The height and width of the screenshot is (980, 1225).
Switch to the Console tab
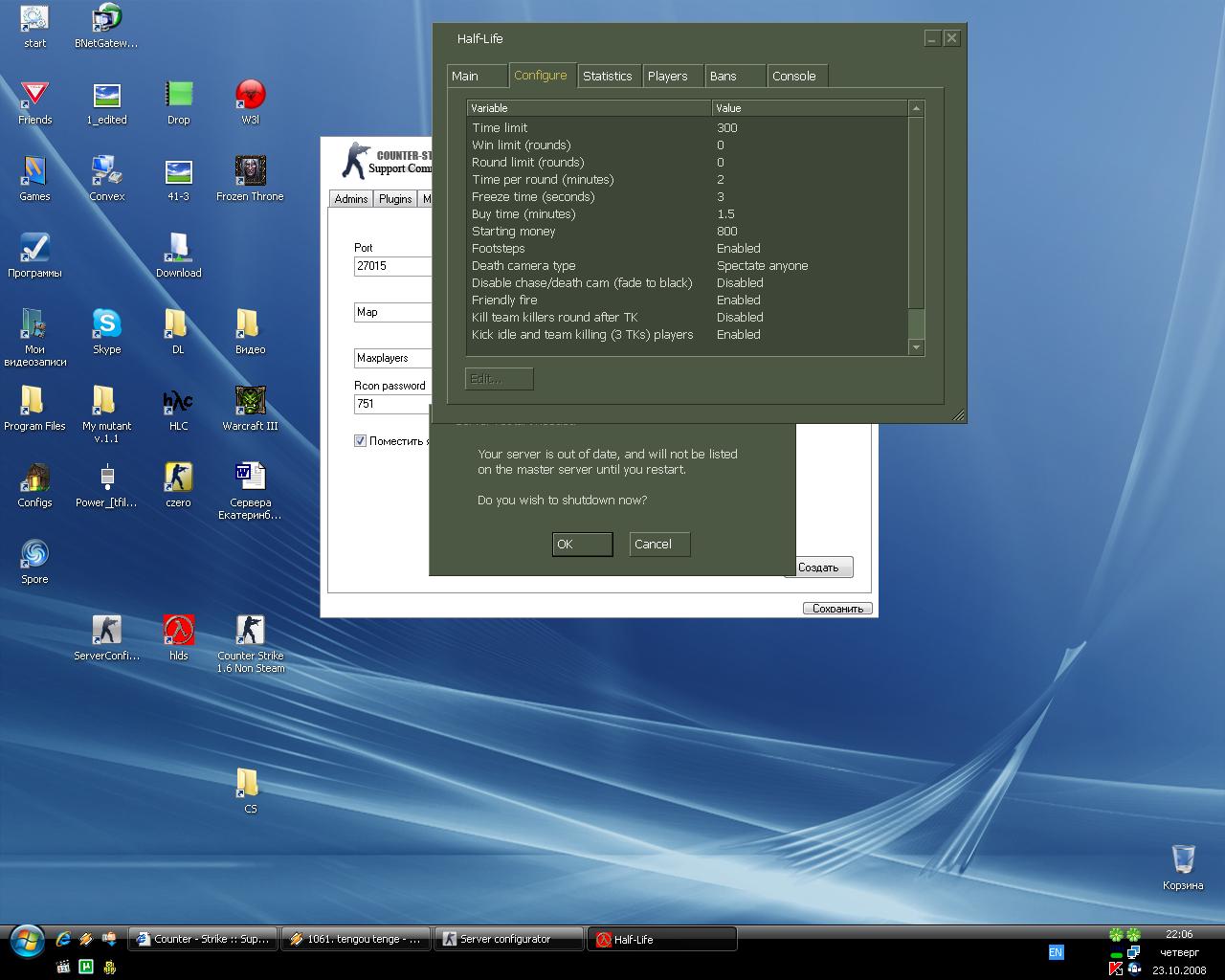796,76
